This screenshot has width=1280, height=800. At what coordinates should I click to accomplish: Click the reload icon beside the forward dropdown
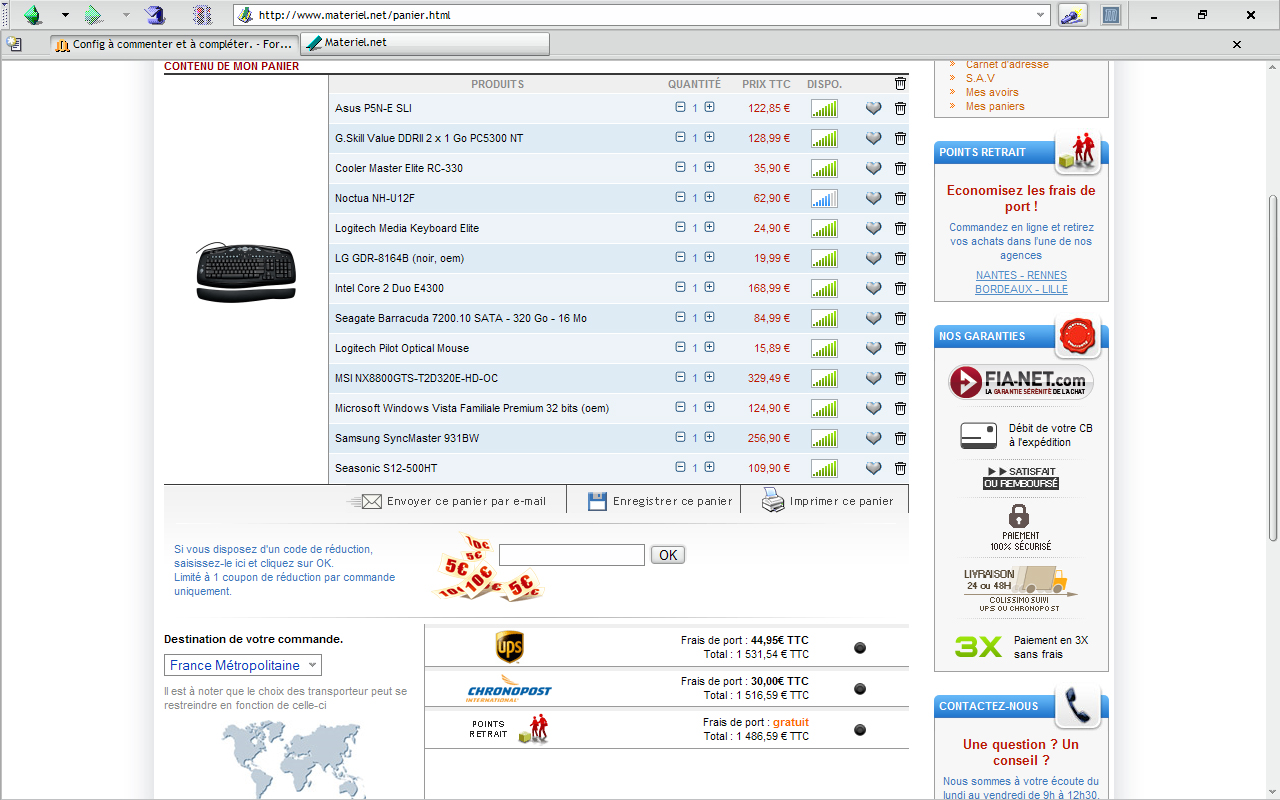pyautogui.click(x=155, y=15)
